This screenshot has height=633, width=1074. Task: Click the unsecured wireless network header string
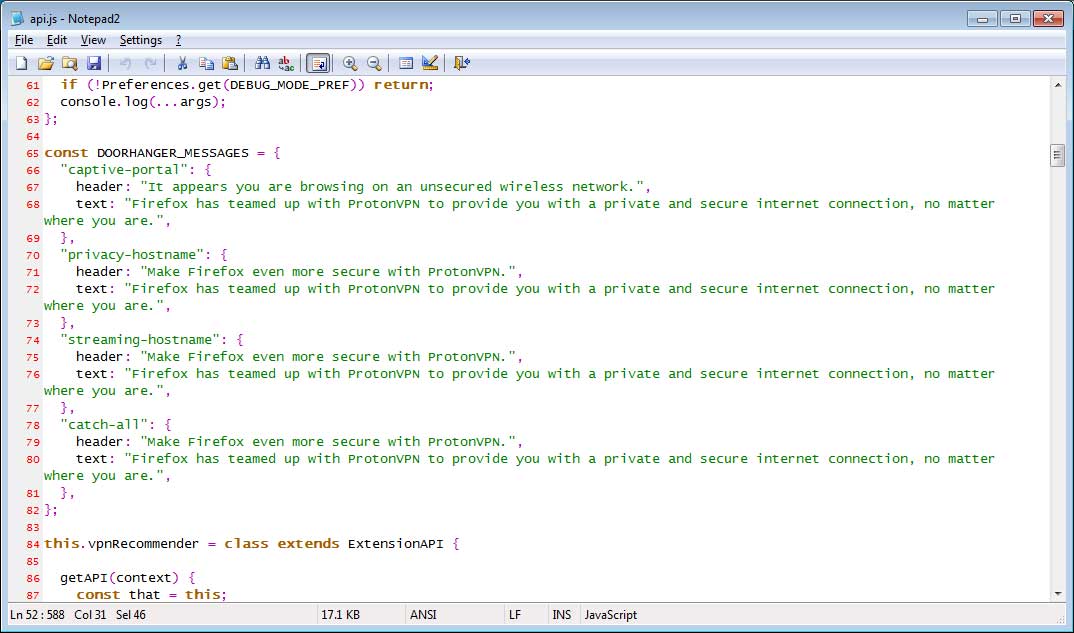pos(392,187)
